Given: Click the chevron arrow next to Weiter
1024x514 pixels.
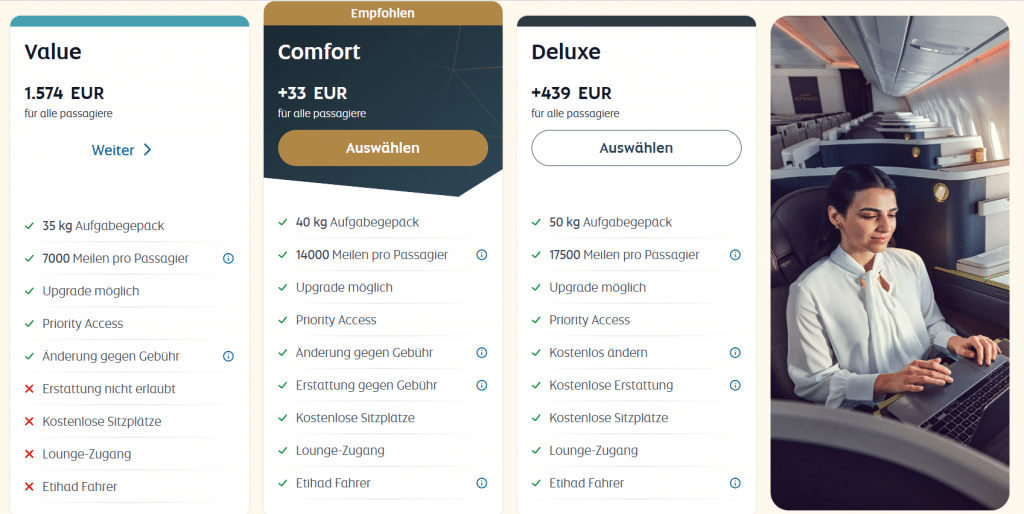Looking at the screenshot, I should (x=147, y=150).
